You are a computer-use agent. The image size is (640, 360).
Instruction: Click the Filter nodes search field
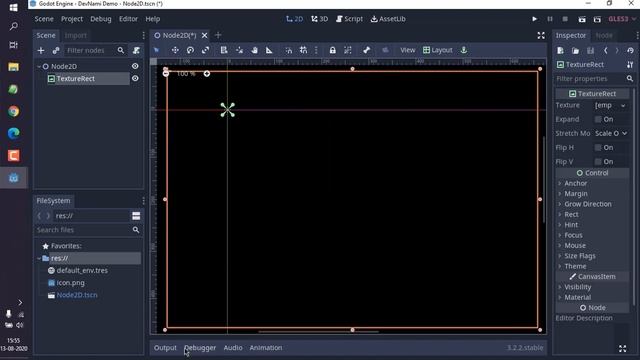pos(95,50)
